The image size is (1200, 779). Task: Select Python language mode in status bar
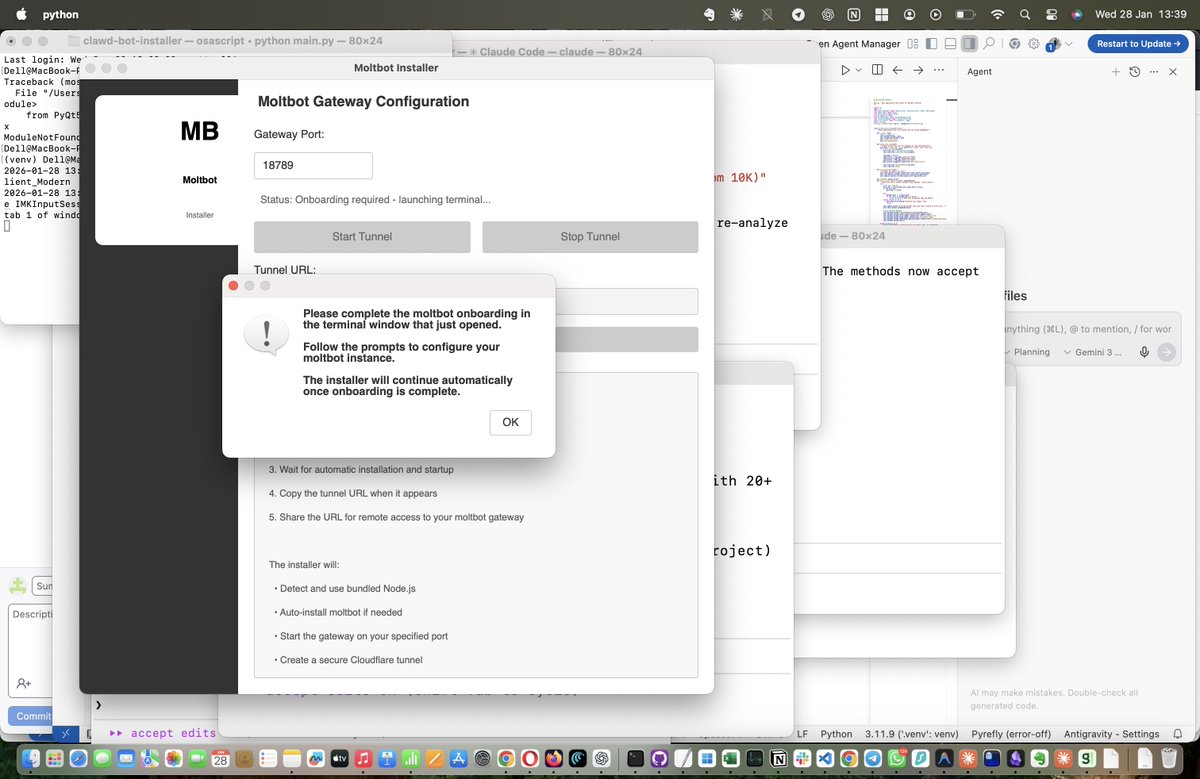click(x=836, y=734)
